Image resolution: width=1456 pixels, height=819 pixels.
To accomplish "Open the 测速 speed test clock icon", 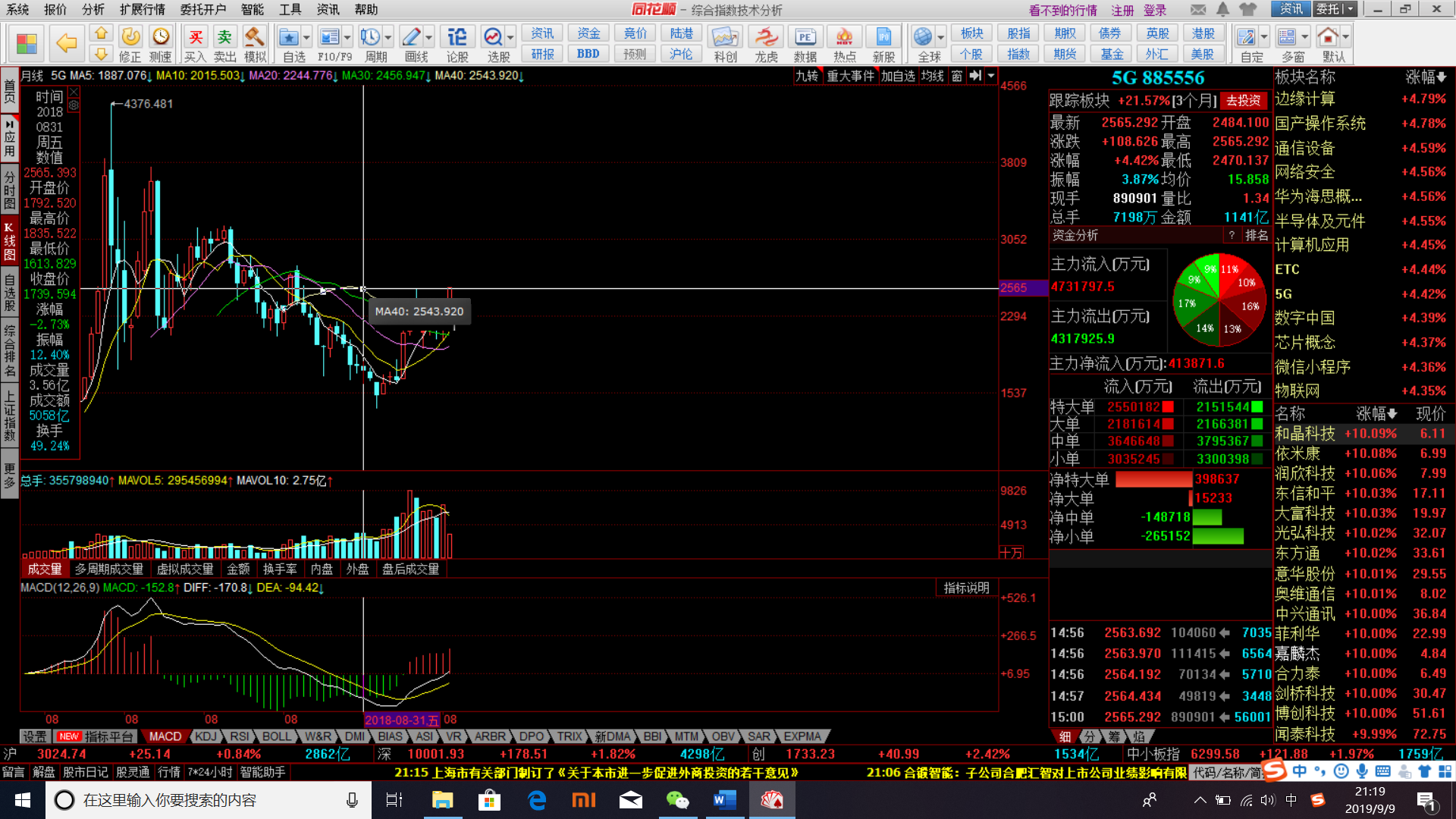I will tap(160, 44).
